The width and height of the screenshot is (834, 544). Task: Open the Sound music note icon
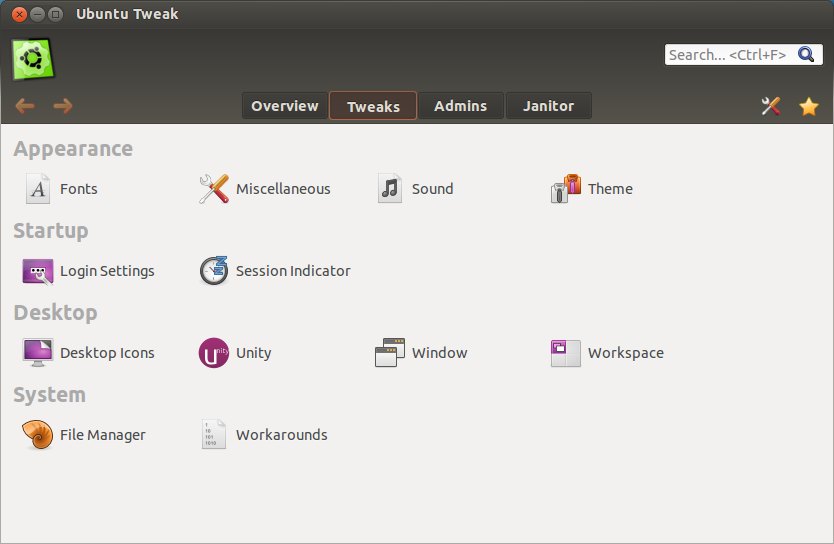(x=390, y=189)
